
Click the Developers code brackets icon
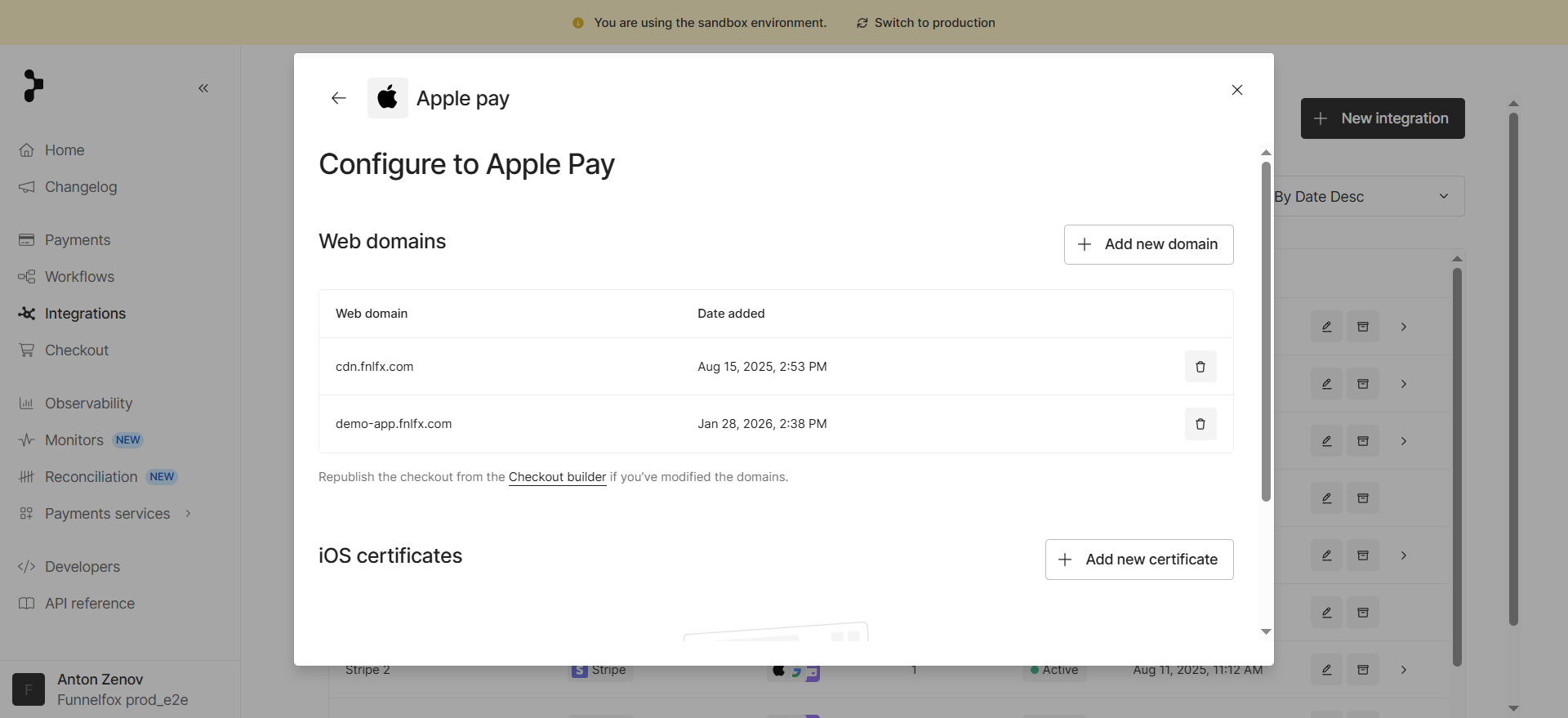[27, 567]
